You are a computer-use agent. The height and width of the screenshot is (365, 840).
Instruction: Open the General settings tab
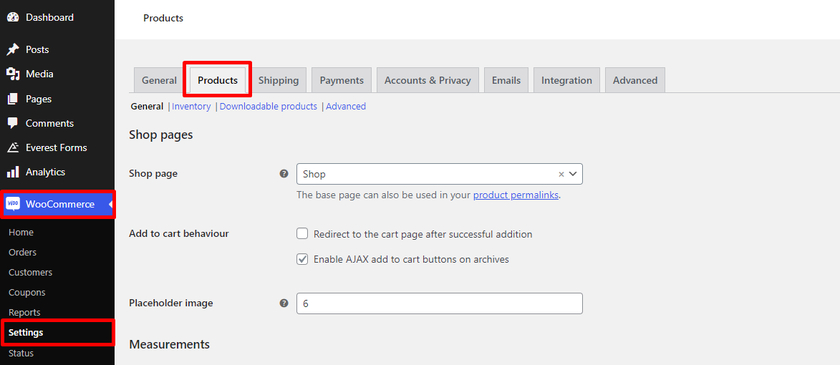pyautogui.click(x=159, y=80)
